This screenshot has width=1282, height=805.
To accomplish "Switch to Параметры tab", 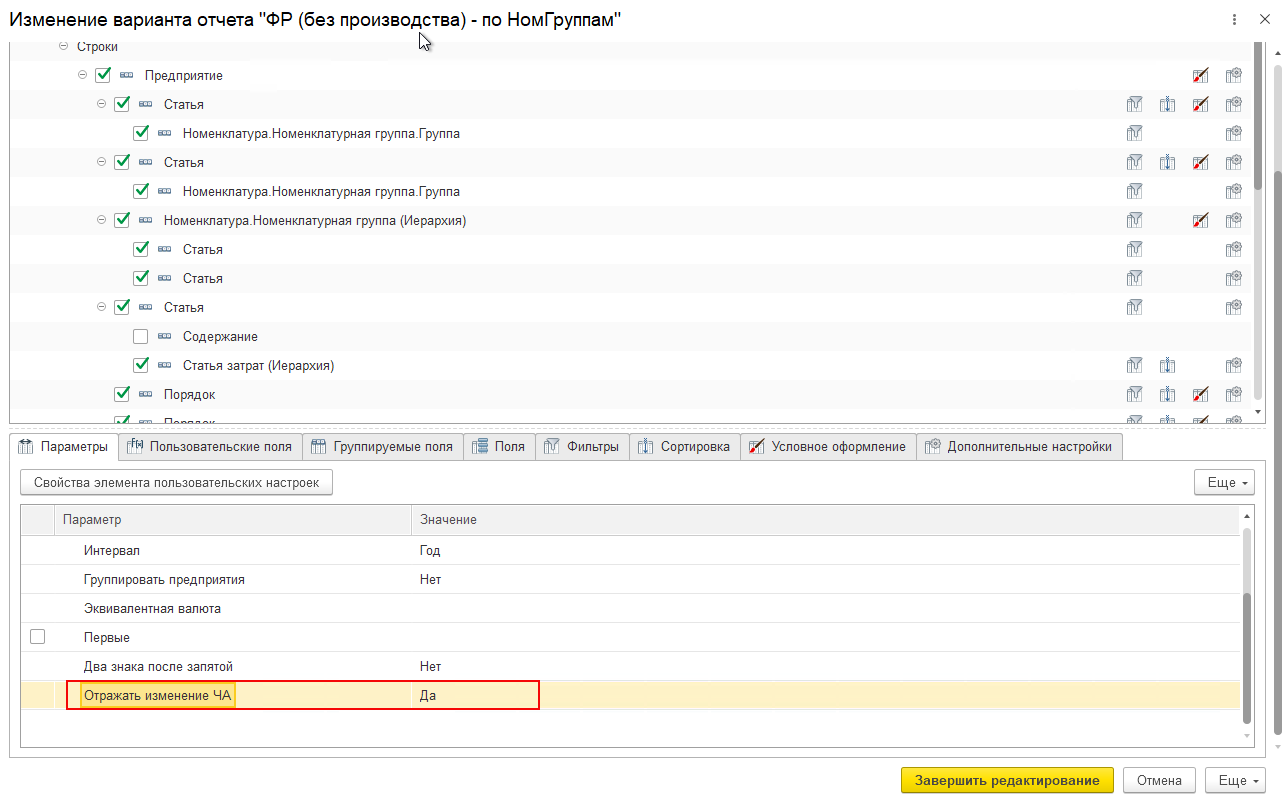I will [x=64, y=447].
